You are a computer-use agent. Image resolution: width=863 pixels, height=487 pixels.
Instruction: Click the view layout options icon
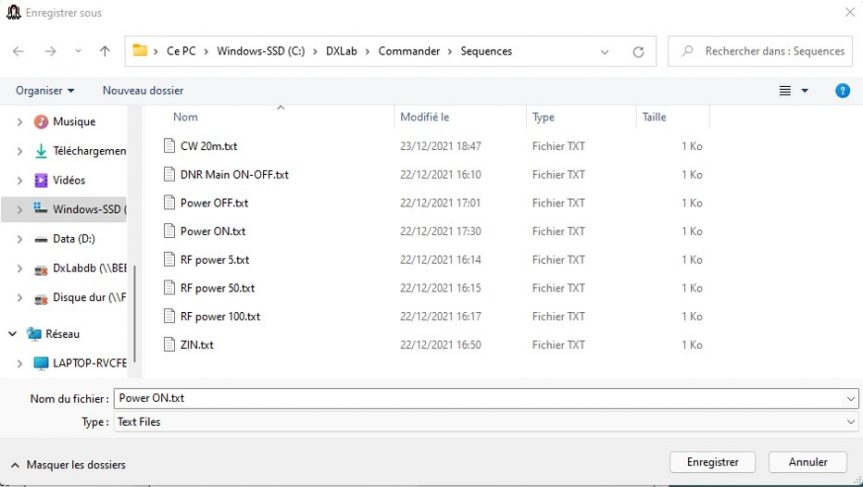[786, 91]
